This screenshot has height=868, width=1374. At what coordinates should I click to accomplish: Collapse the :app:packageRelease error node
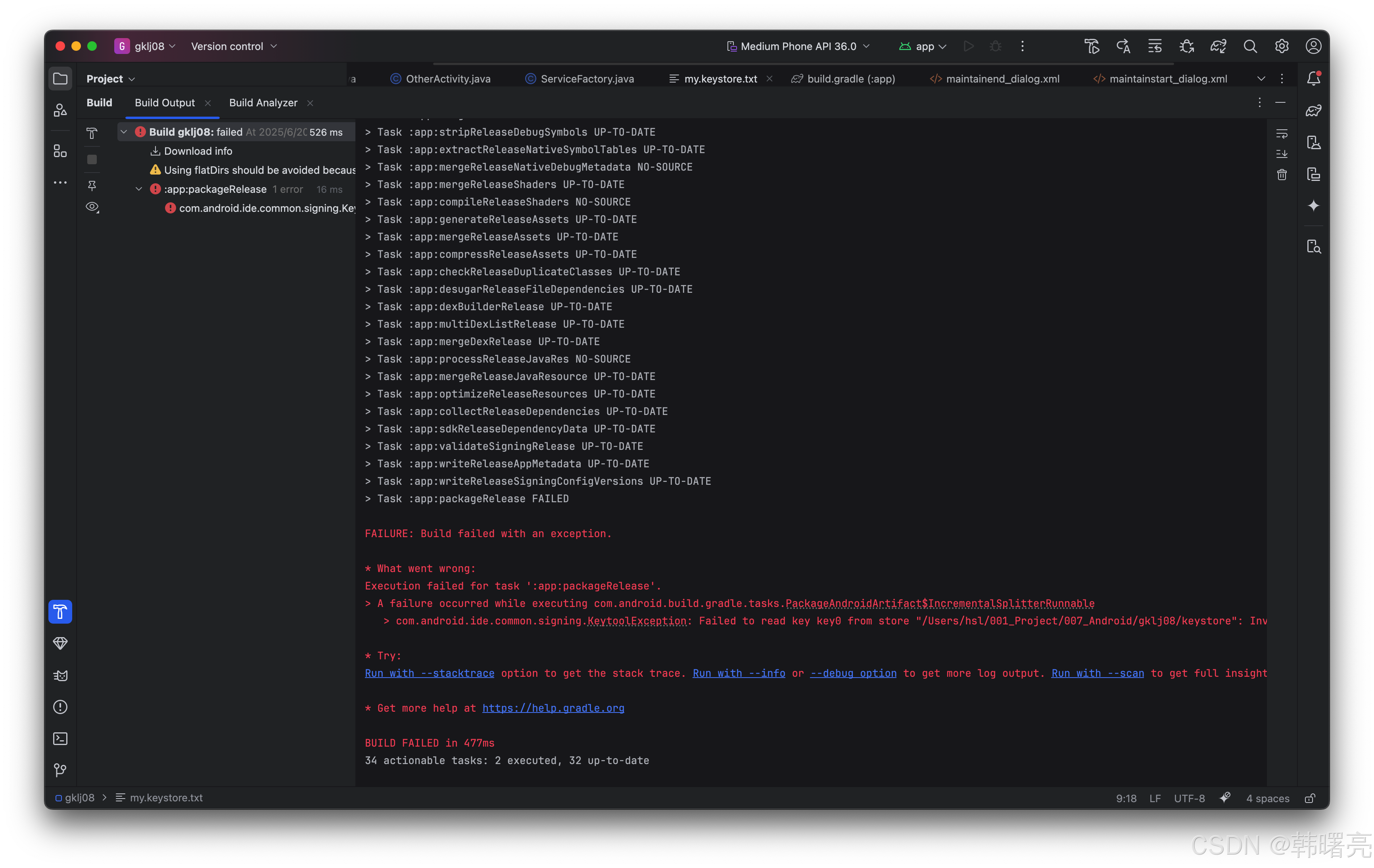[139, 189]
